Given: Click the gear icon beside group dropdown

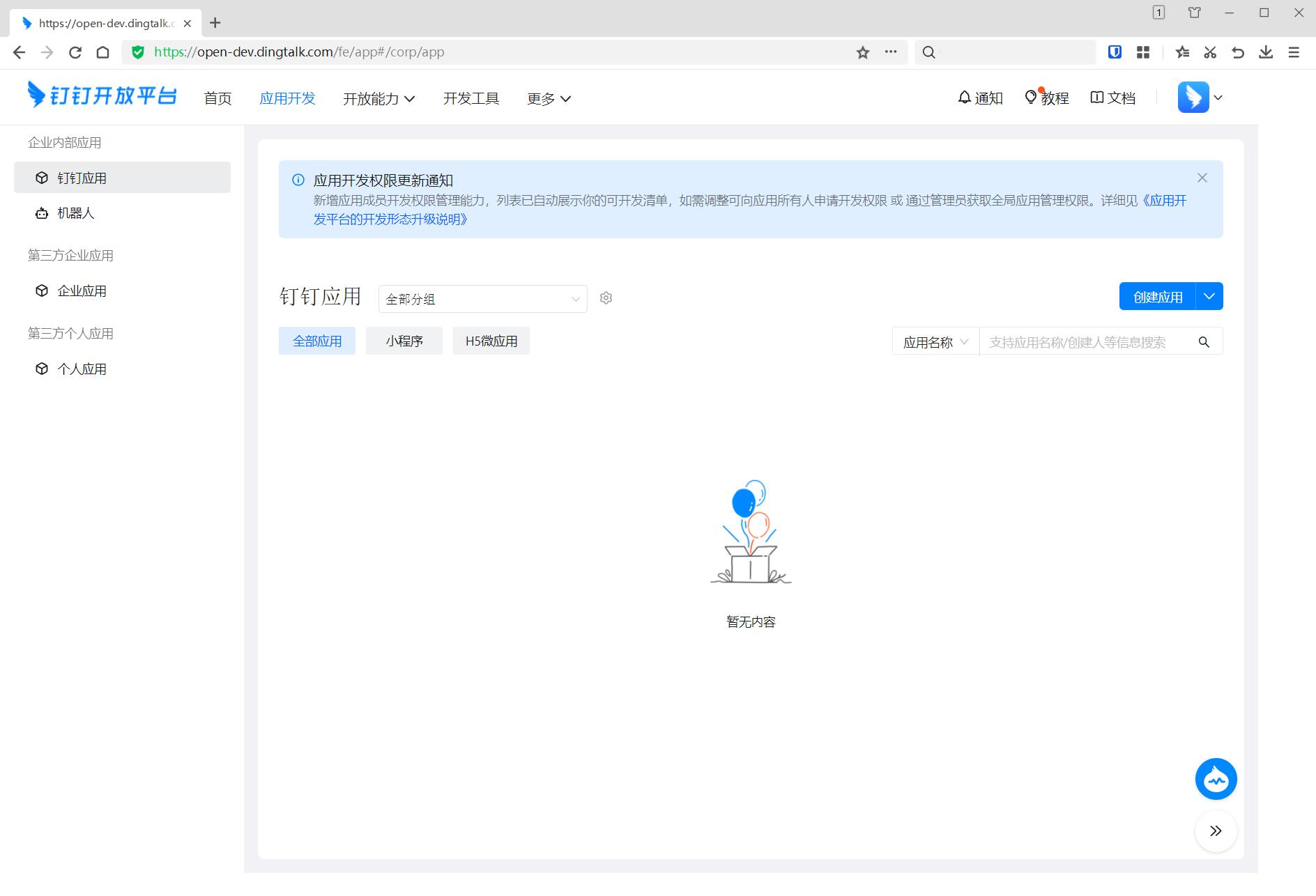Looking at the screenshot, I should coord(606,298).
